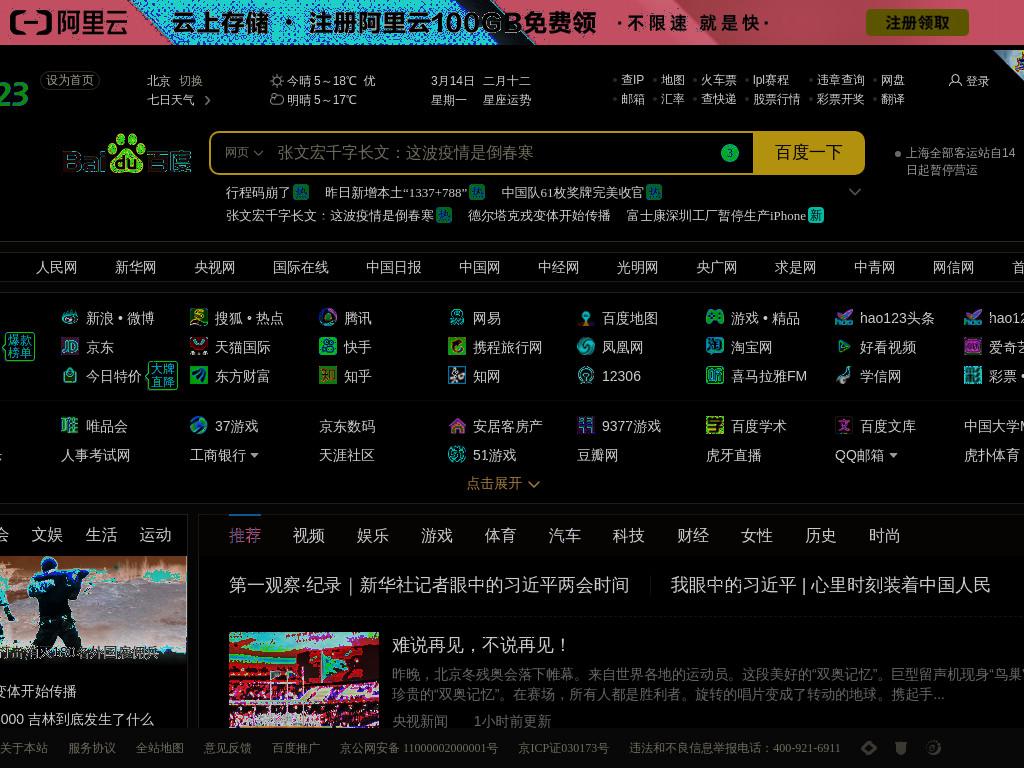Click the 37游戏 site icon

click(x=199, y=426)
